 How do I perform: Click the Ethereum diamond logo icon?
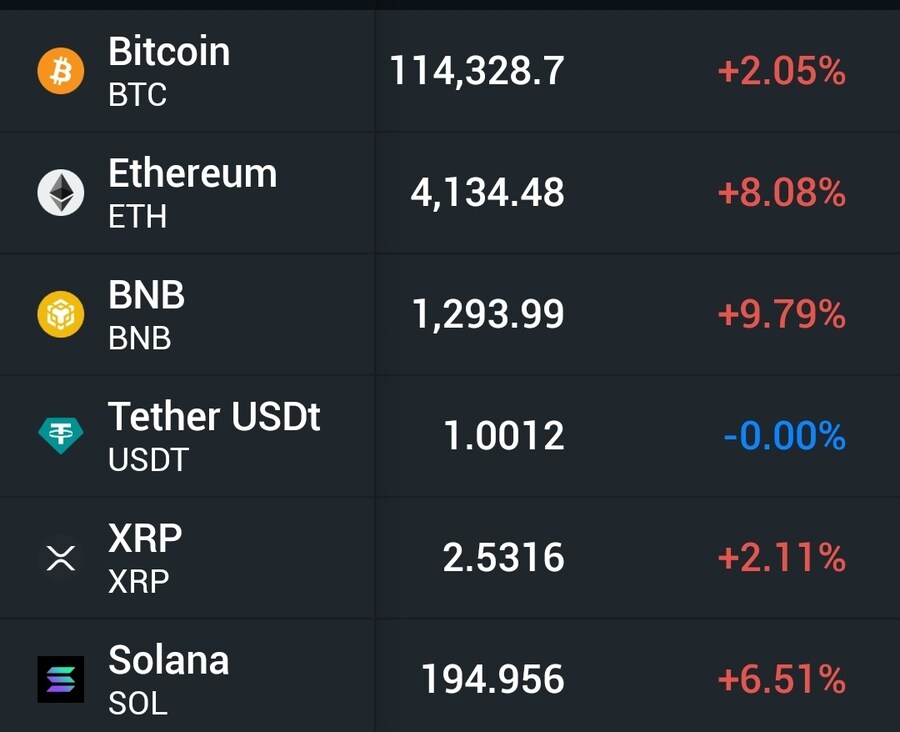coord(61,193)
